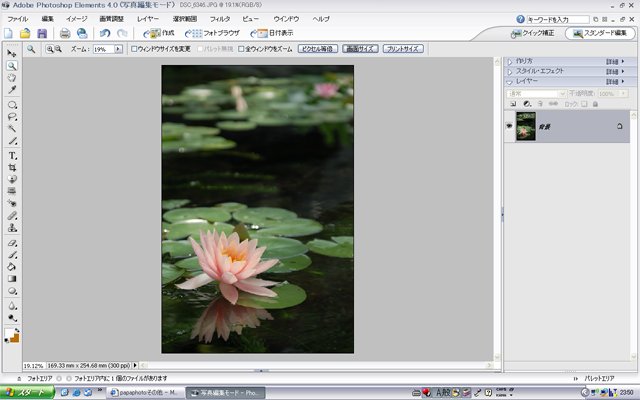
Task: Select the Paint Bucket tool
Action: (x=12, y=267)
